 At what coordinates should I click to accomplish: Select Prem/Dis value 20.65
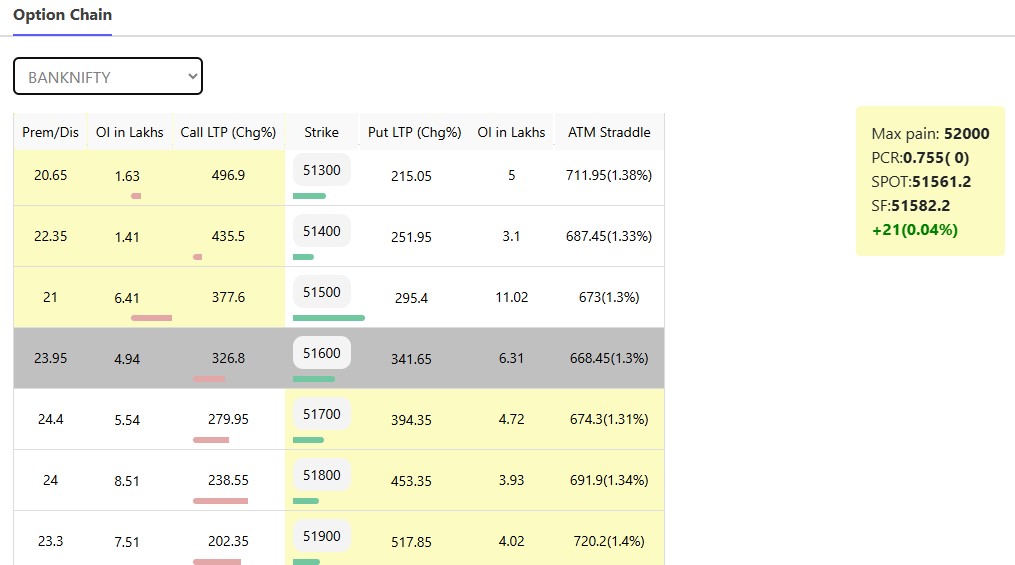coord(50,175)
